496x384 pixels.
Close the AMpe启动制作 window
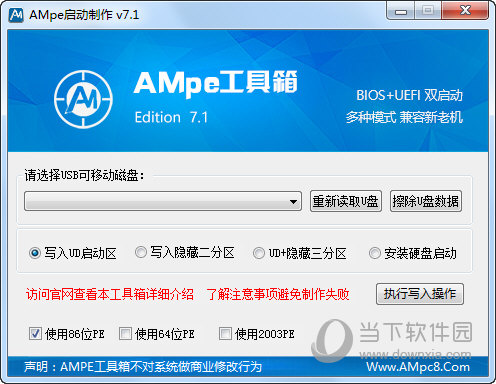point(466,11)
